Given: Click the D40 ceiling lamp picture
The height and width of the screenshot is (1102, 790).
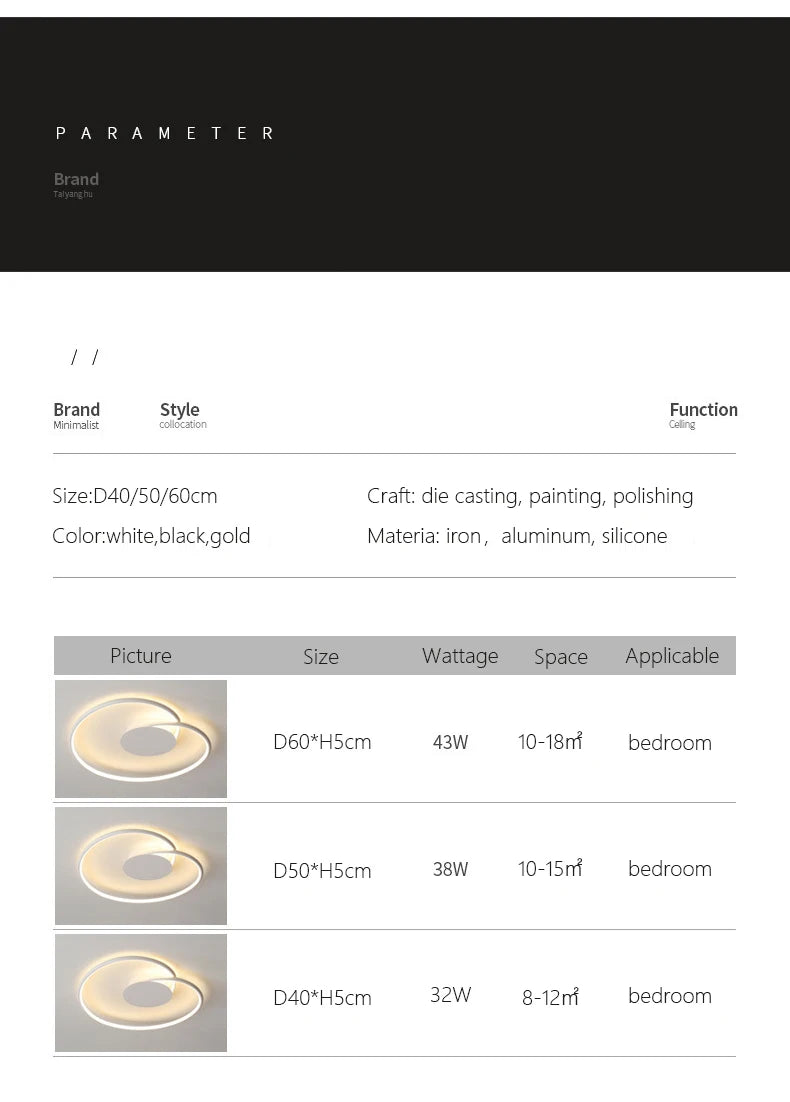Looking at the screenshot, I should point(141,993).
